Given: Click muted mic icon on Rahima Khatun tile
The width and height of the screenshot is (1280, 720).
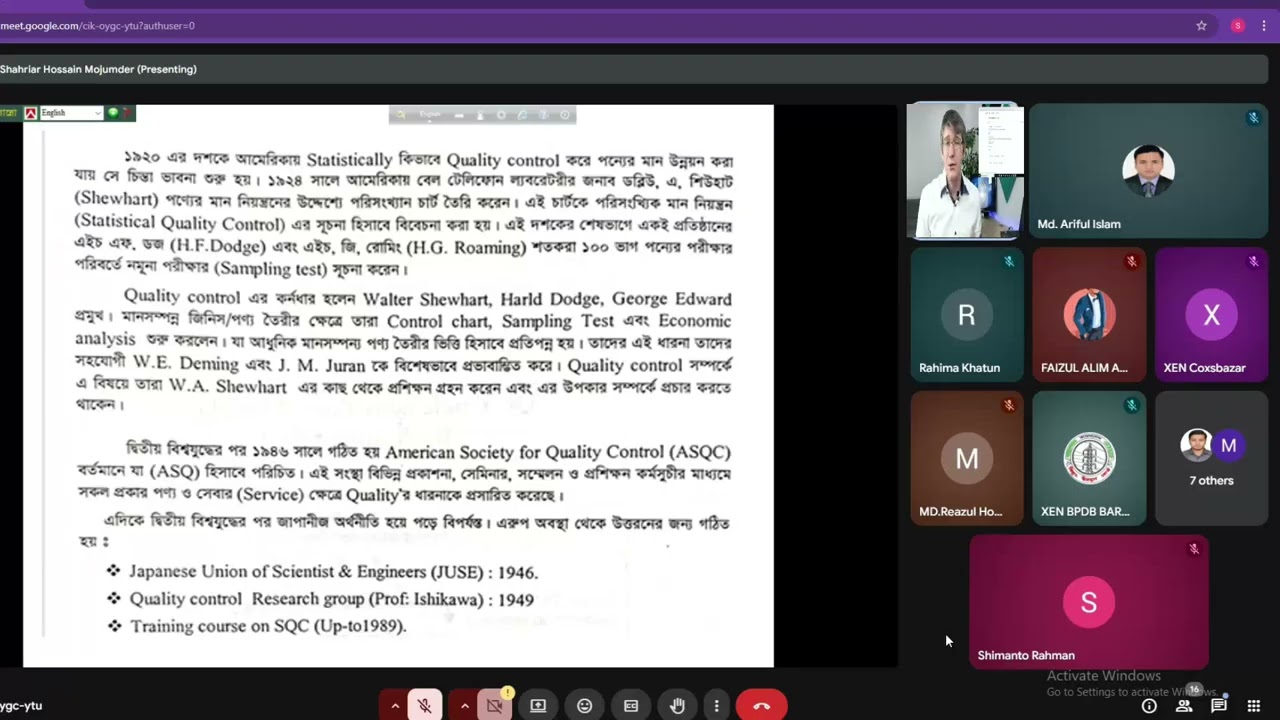Looking at the screenshot, I should pos(1009,262).
